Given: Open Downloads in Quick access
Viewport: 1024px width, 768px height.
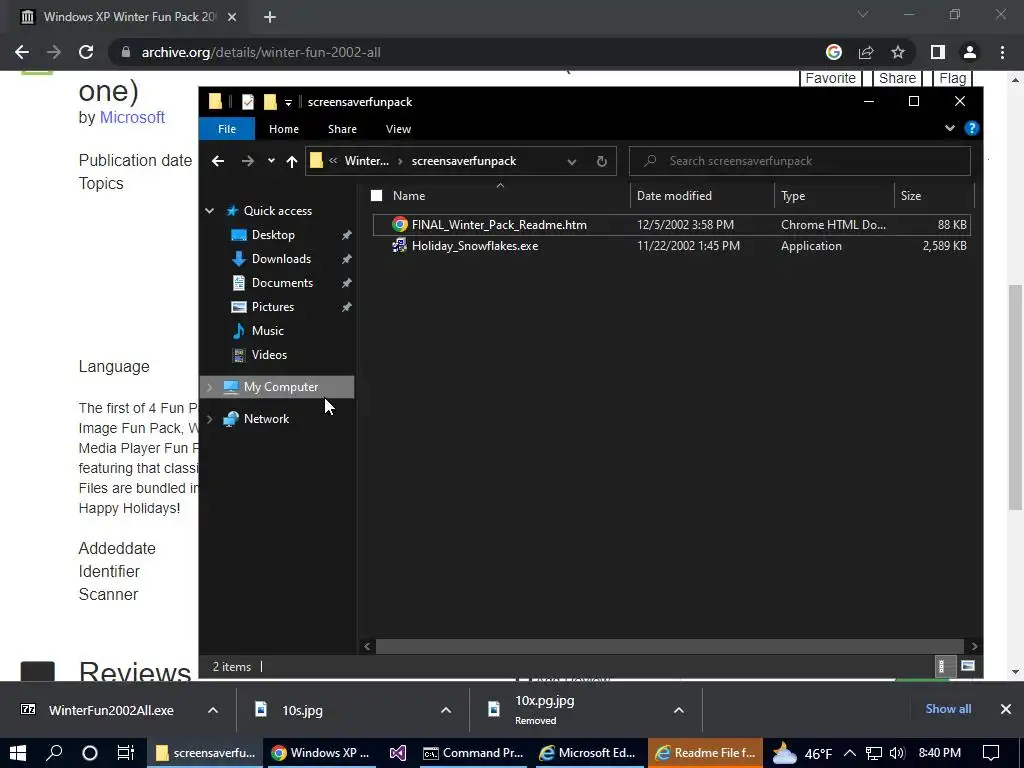Looking at the screenshot, I should click(281, 259).
